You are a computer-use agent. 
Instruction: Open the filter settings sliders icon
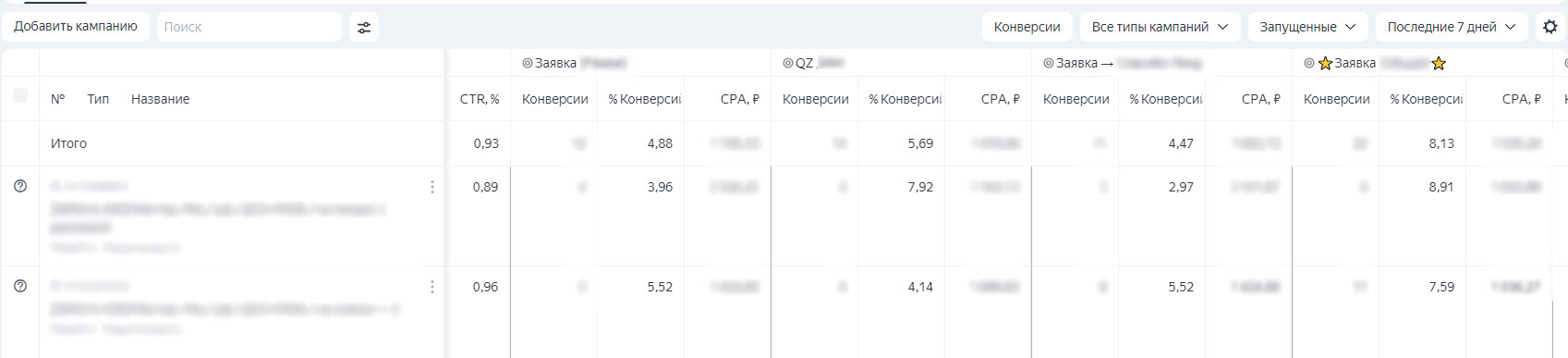pyautogui.click(x=364, y=27)
